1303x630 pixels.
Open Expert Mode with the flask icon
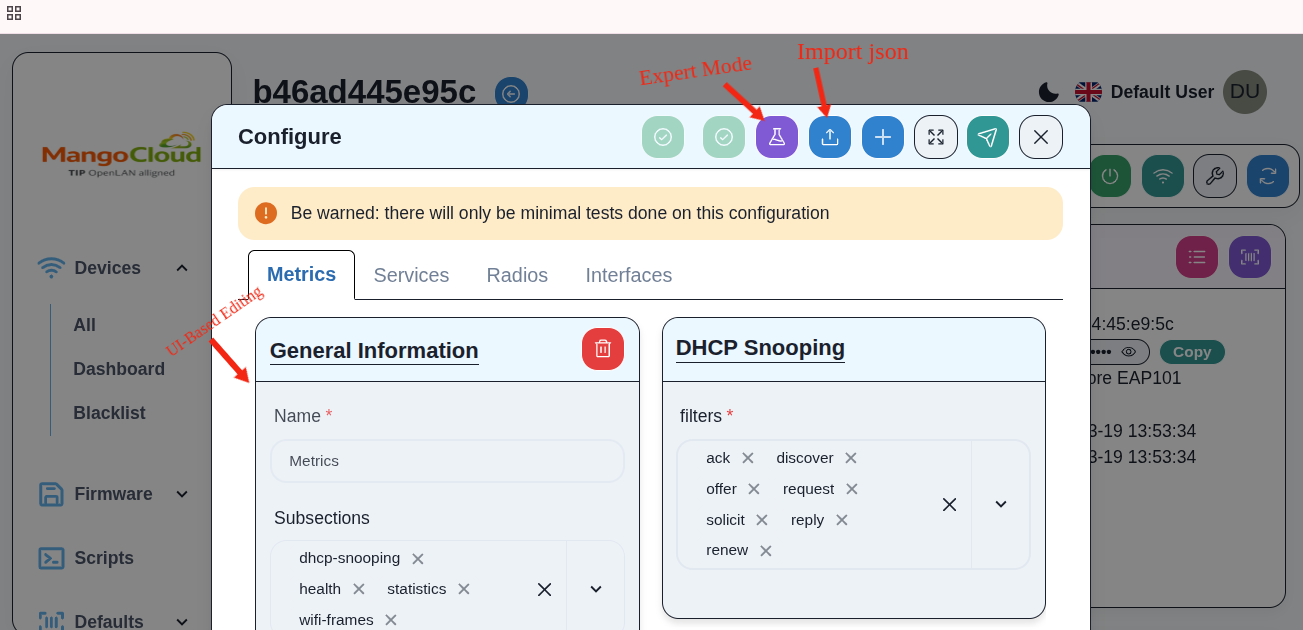coord(776,137)
